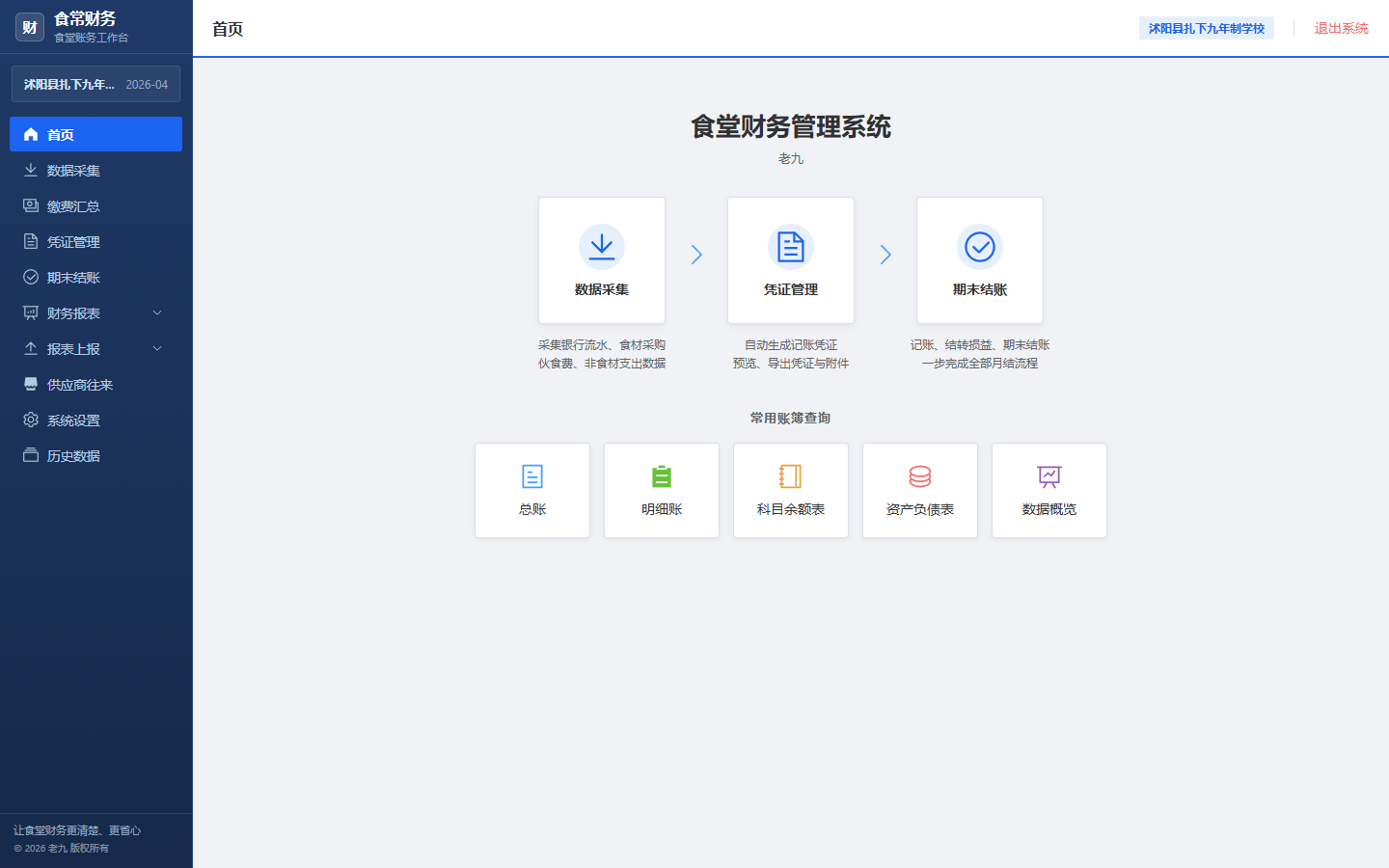
Task: Open 凭证管理 from the sidebar menu
Action: tap(95, 241)
